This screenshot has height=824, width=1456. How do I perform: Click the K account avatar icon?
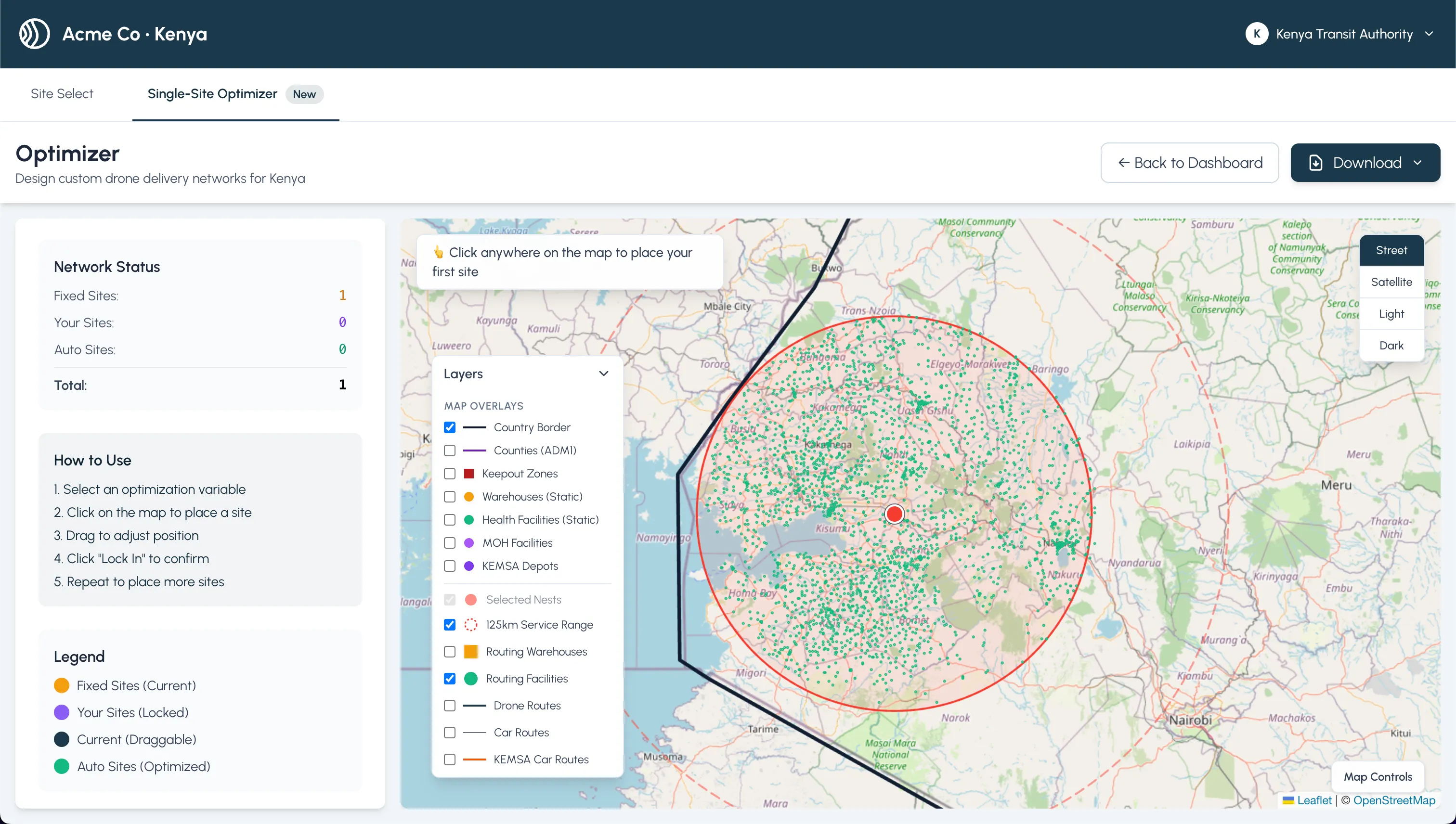click(x=1256, y=34)
